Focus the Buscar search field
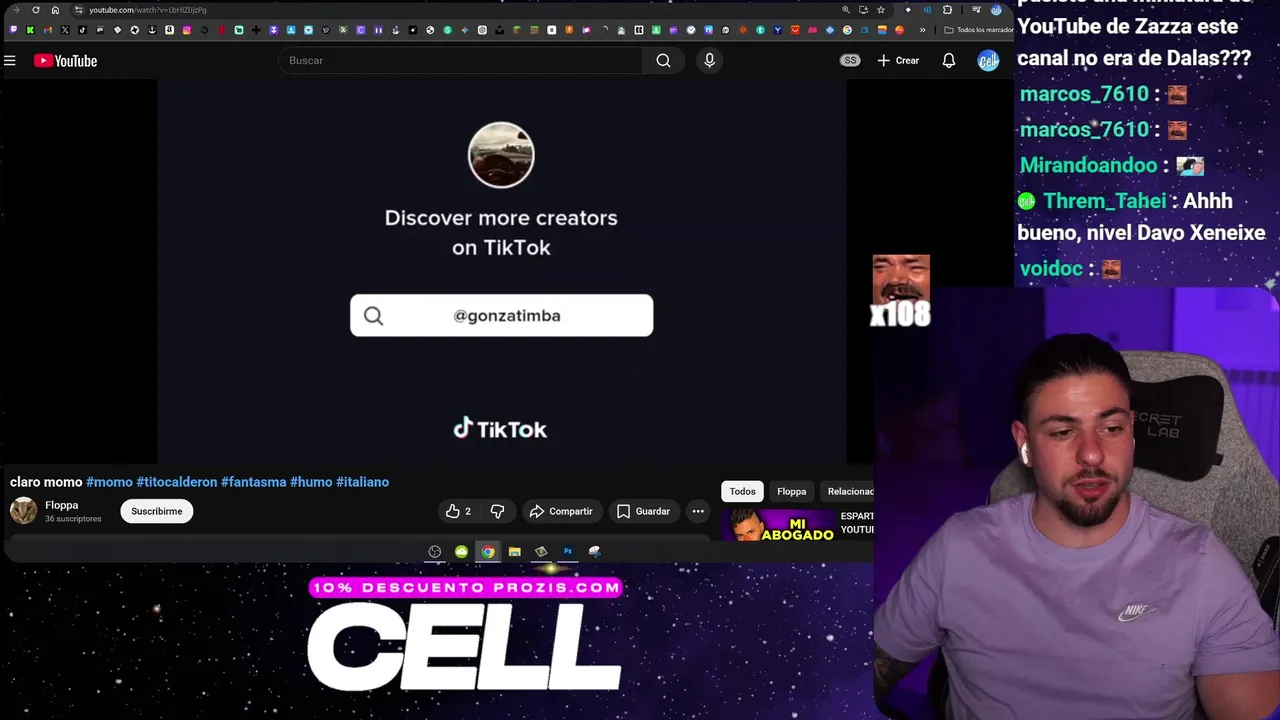Viewport: 1280px width, 720px height. tap(460, 61)
